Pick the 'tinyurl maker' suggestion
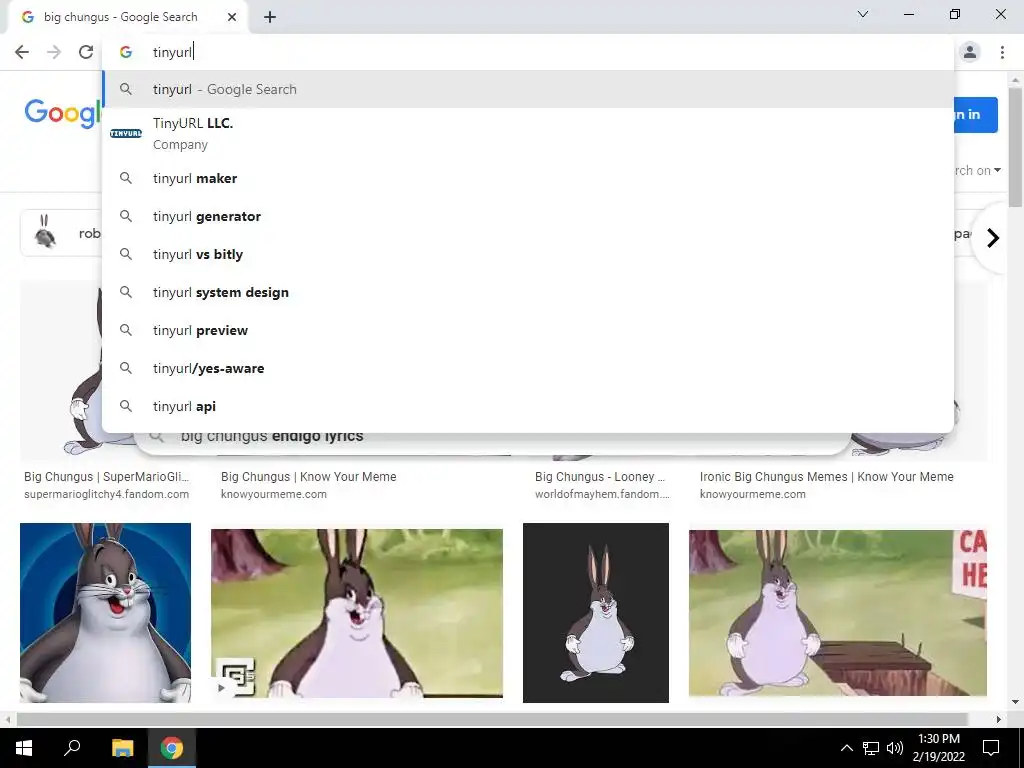Screen dimensions: 1024x768 pyautogui.click(x=528, y=178)
